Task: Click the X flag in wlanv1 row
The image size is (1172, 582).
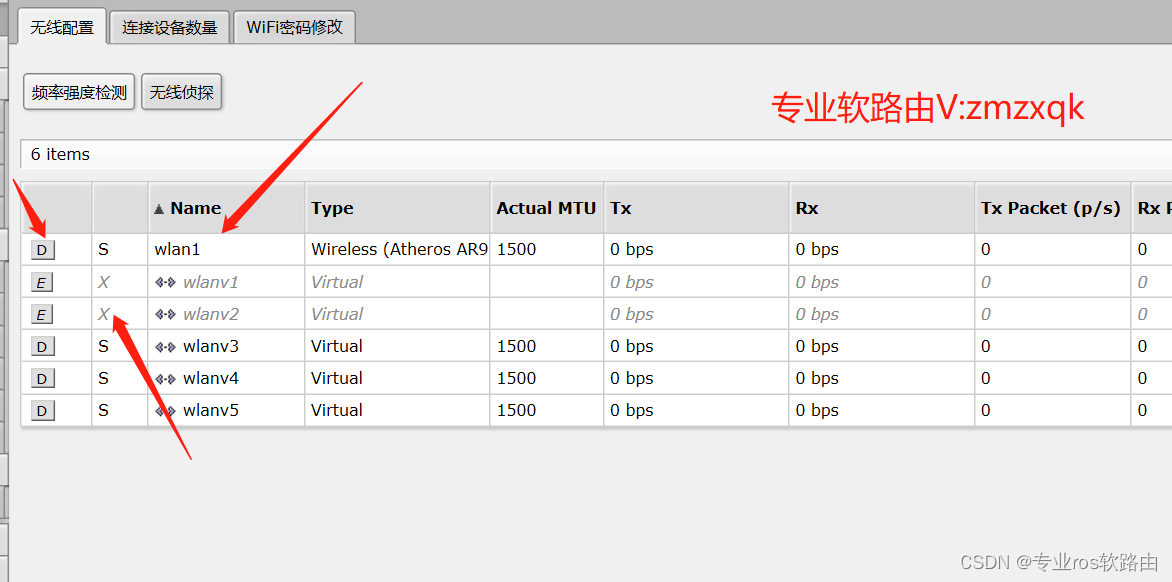Action: coord(103,282)
